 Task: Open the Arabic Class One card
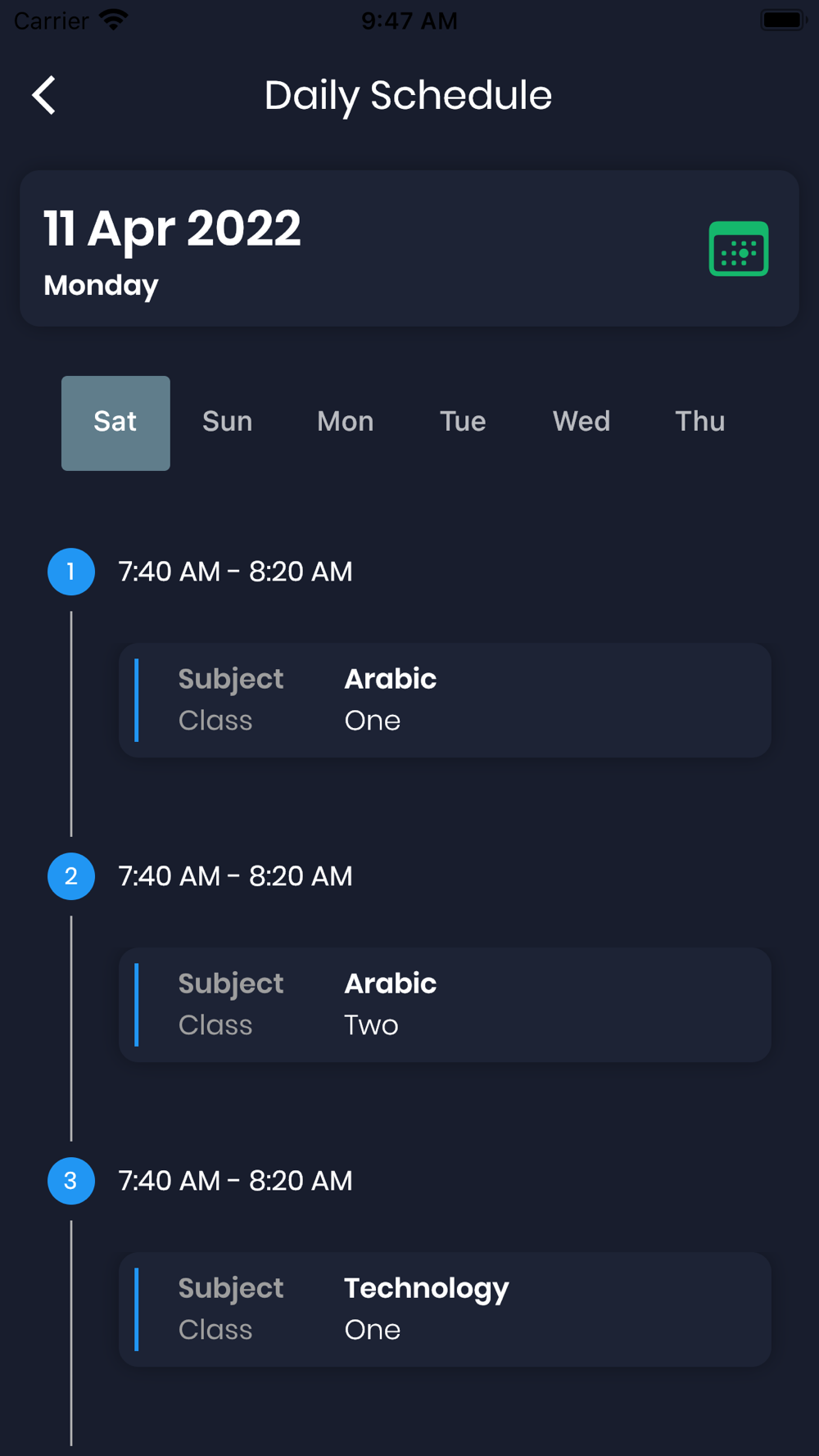[445, 700]
